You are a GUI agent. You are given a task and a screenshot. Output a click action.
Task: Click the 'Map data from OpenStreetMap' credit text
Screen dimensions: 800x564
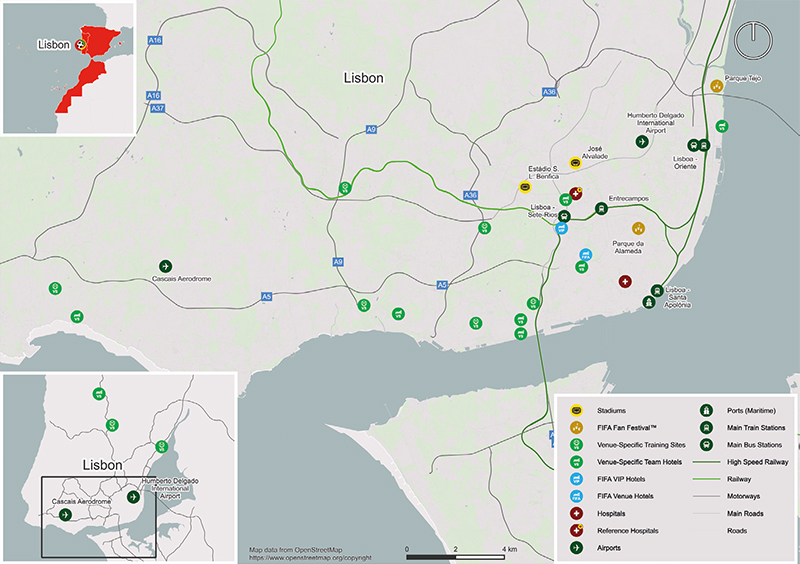pos(295,550)
